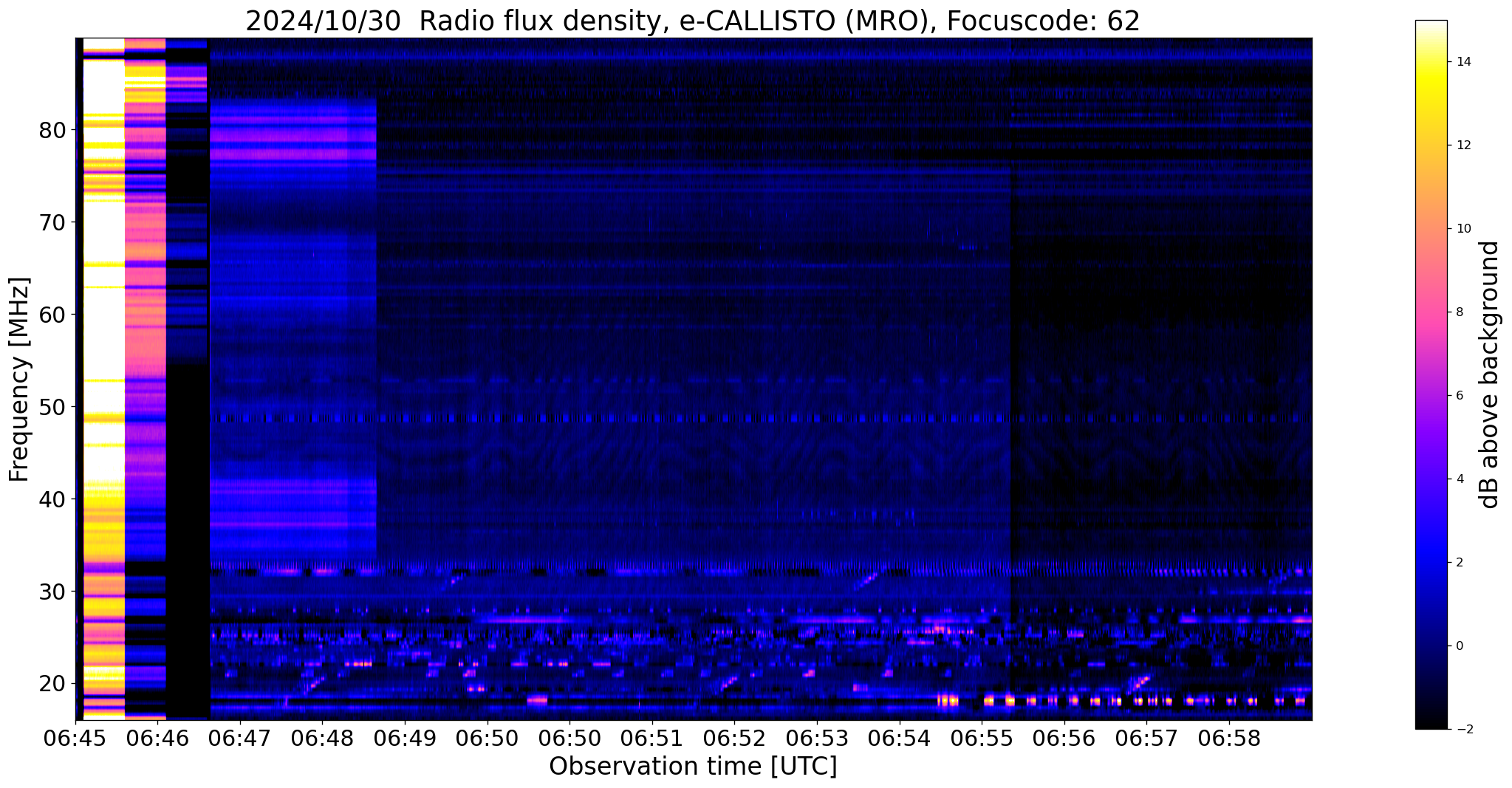Screen dimensions: 1512x788
Task: Click the 40 MHz frequency tick label
Action: (x=52, y=499)
